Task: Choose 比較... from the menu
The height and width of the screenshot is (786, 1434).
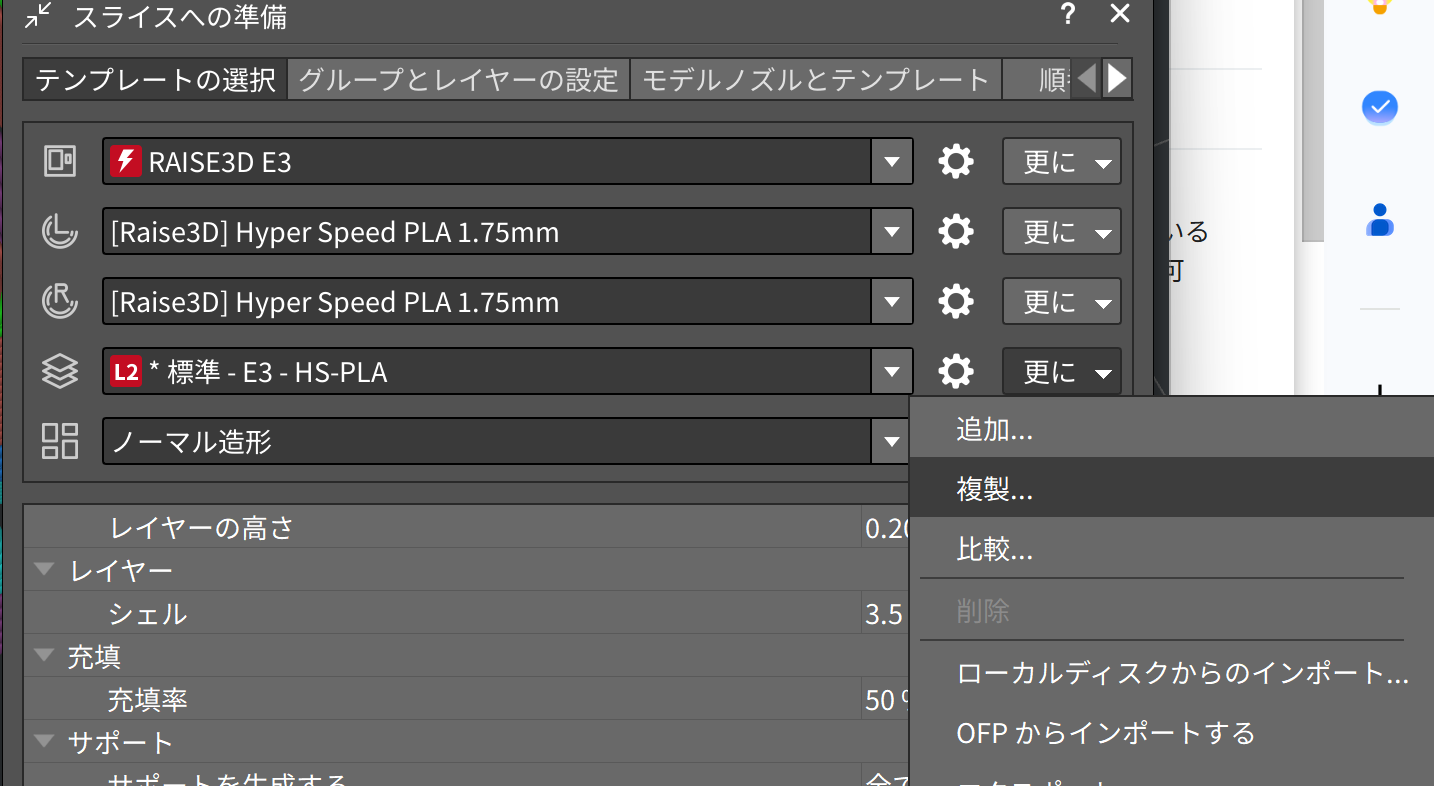Action: point(1172,548)
